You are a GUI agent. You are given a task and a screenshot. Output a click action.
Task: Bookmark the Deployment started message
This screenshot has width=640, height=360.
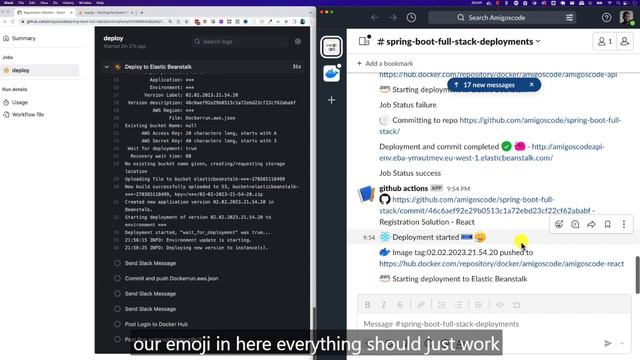(607, 224)
